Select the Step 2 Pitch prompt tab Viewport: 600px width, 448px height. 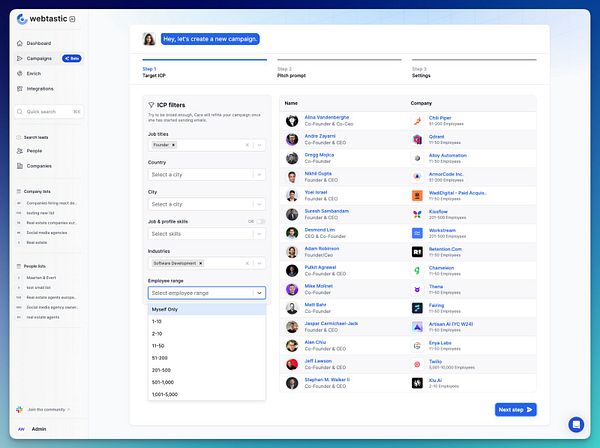click(339, 69)
